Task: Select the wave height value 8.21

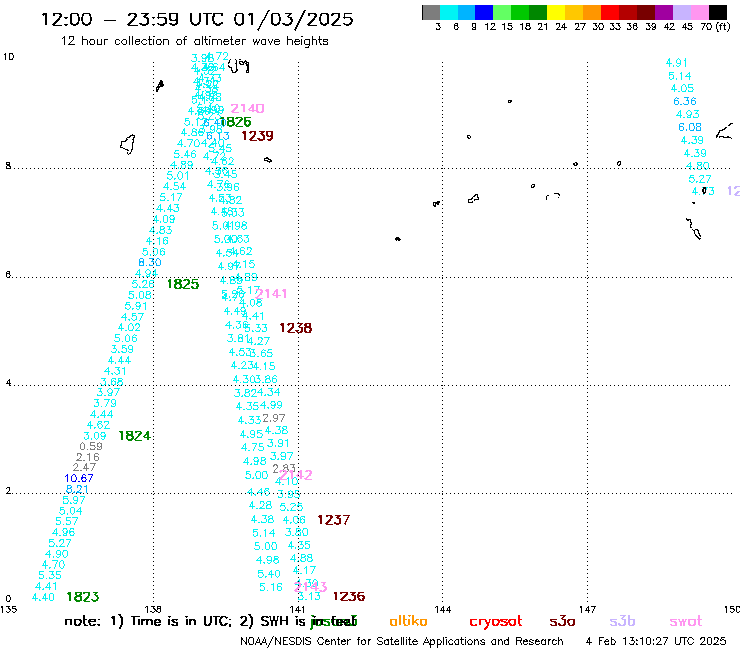Action: pos(77,489)
